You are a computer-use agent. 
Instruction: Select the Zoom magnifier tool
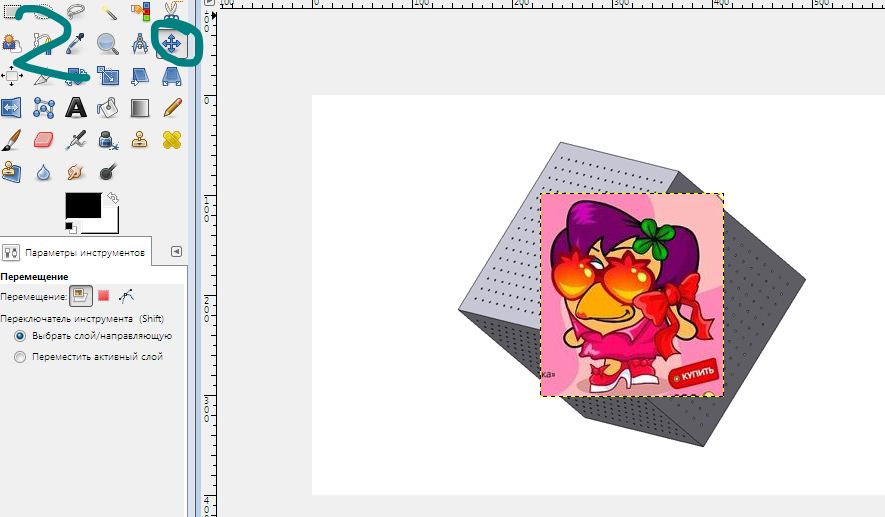[x=107, y=43]
